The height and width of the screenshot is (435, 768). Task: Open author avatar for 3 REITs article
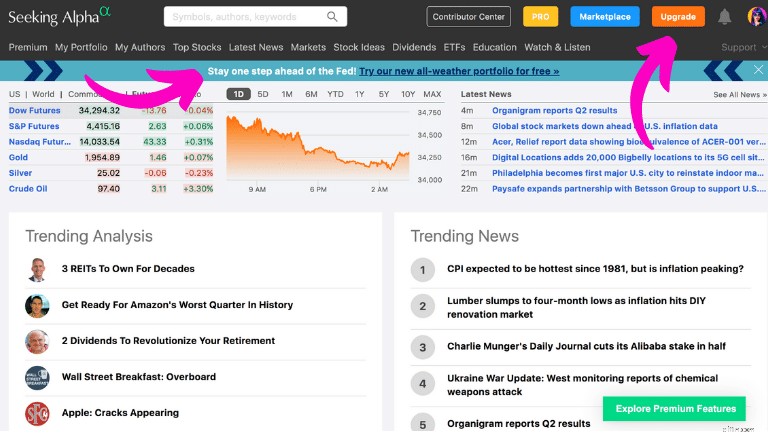(37, 269)
